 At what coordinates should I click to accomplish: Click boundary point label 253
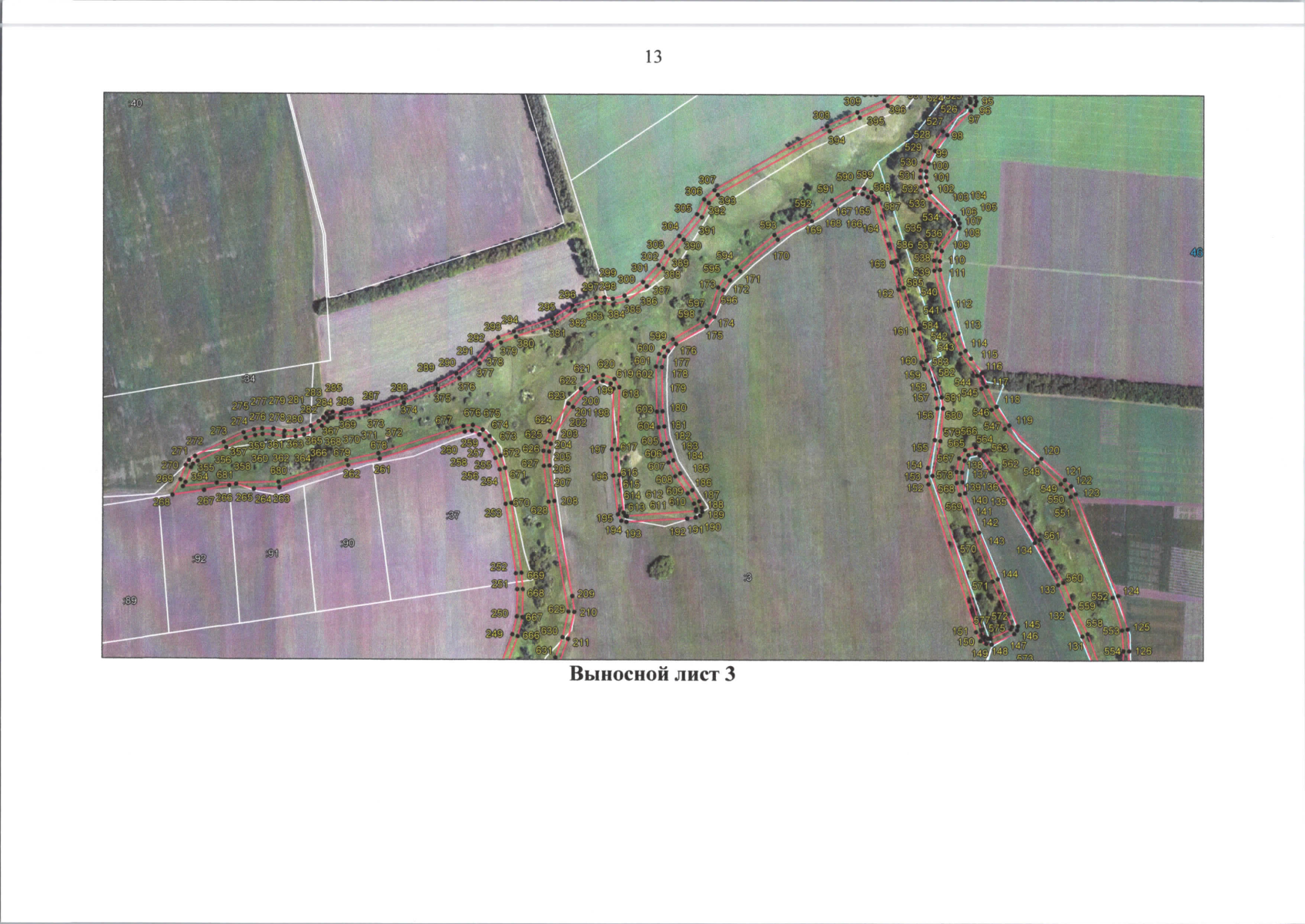click(493, 513)
